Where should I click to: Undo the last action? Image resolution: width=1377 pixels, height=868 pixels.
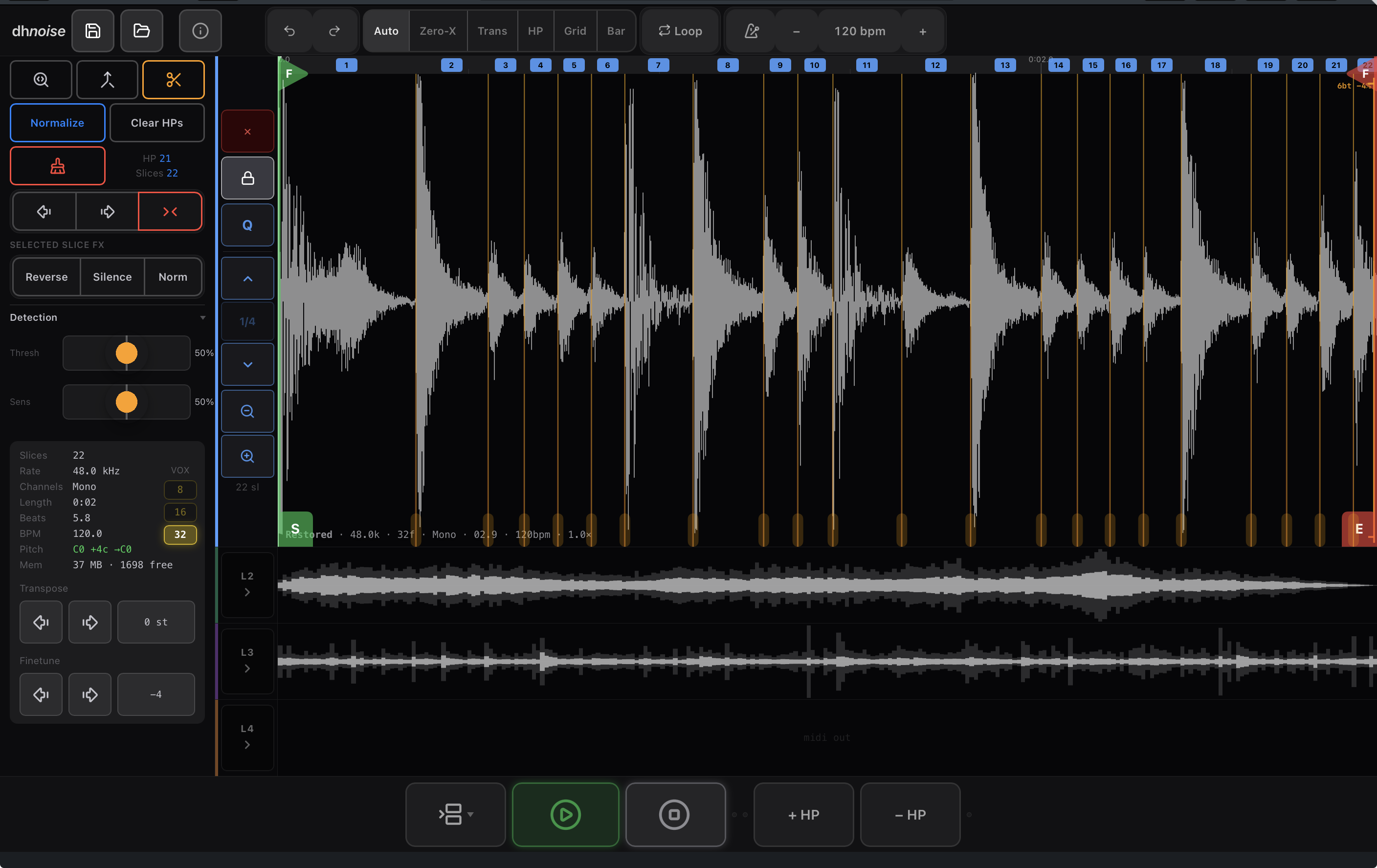coord(289,31)
